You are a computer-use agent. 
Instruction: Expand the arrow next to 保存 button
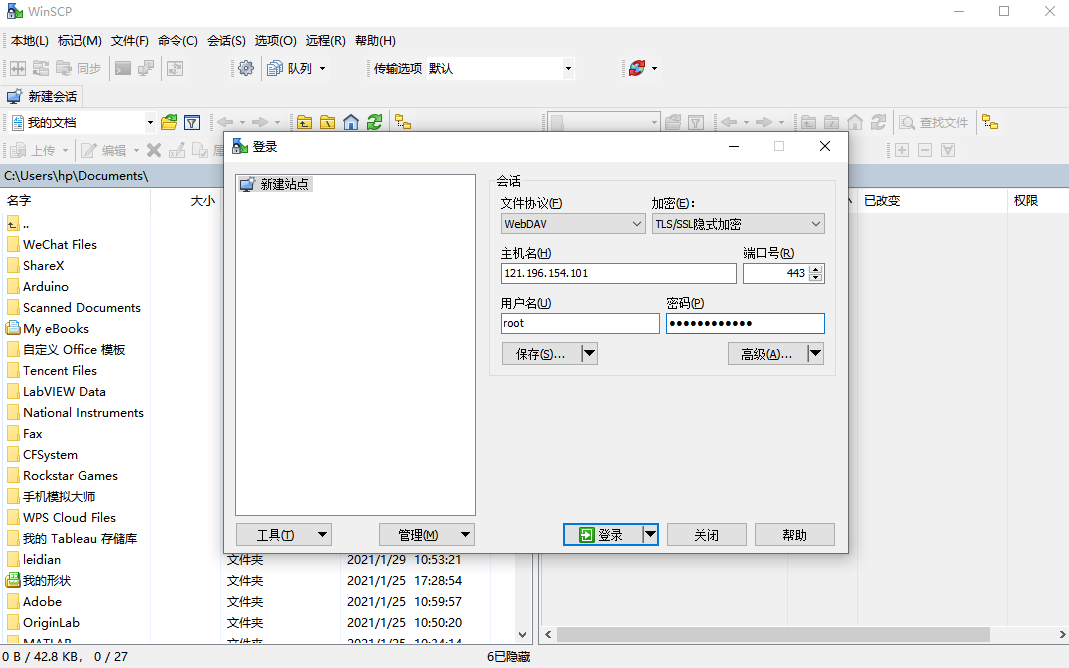coord(589,354)
